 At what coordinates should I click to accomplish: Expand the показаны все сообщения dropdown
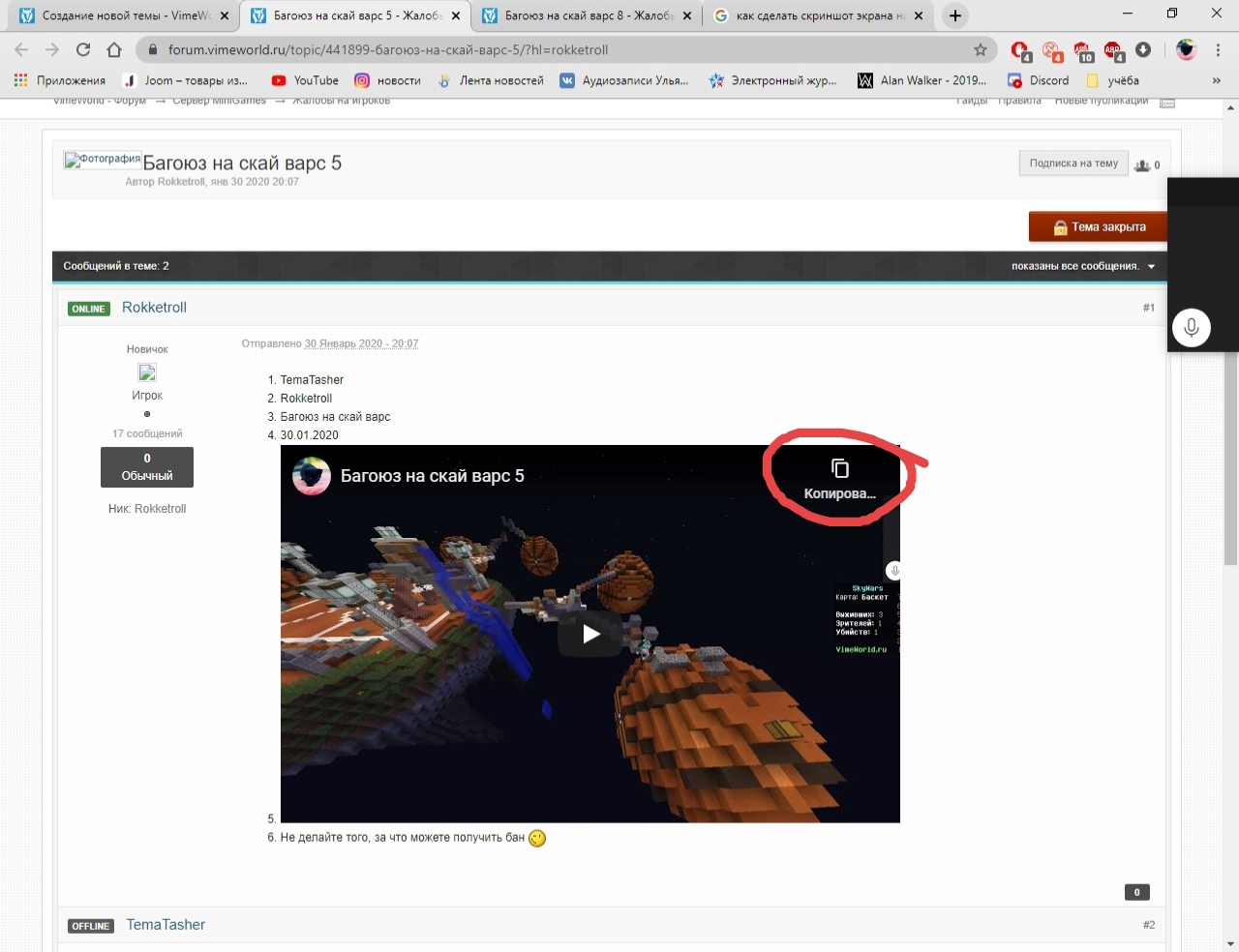pyautogui.click(x=1083, y=266)
